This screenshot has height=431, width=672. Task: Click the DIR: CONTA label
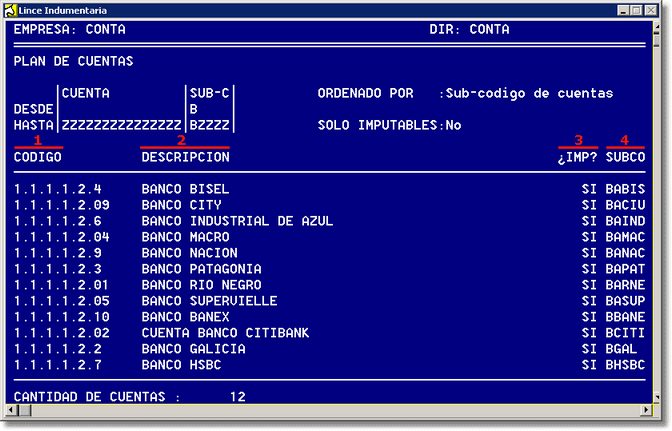click(470, 30)
